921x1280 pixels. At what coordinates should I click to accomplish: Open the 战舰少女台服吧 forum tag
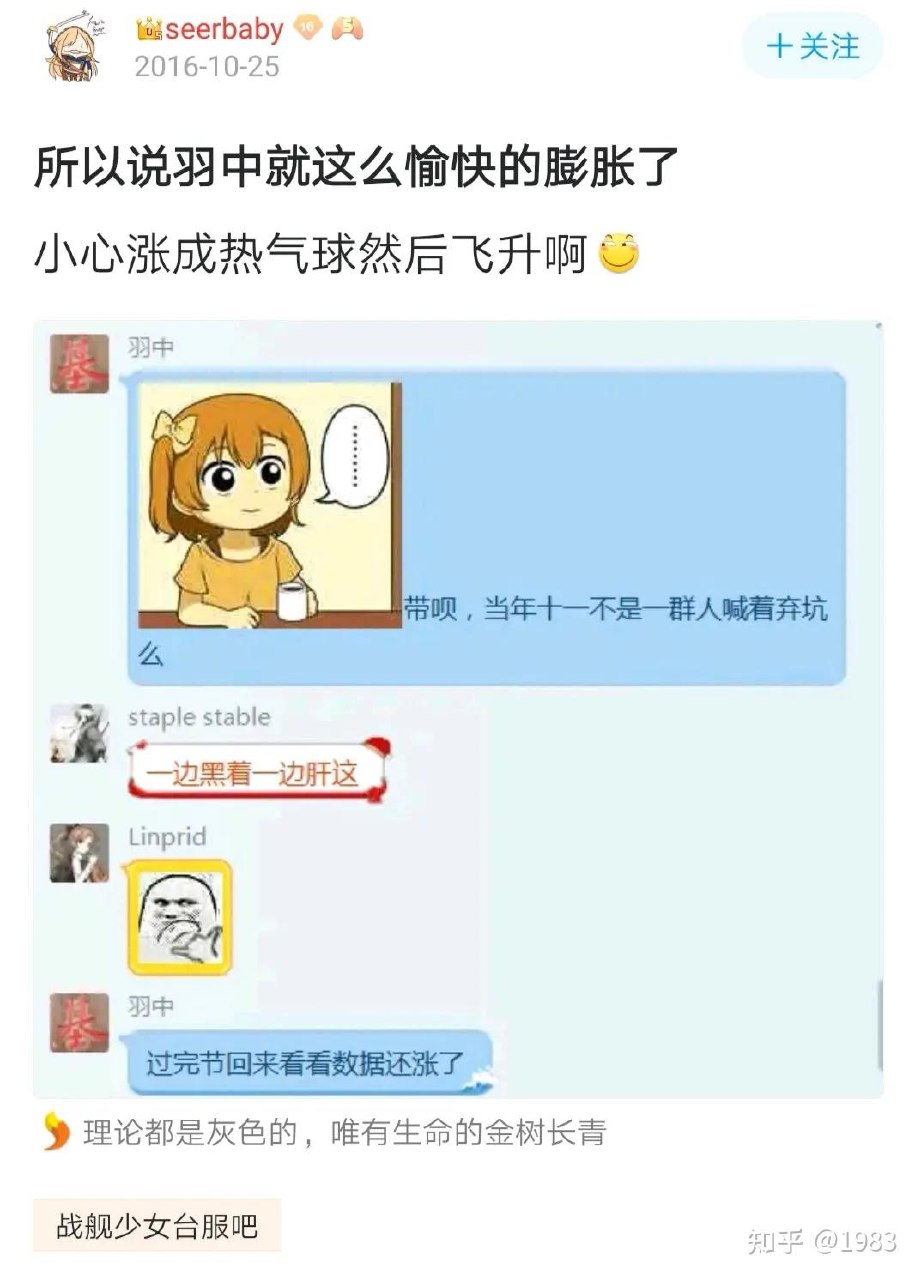[157, 1226]
